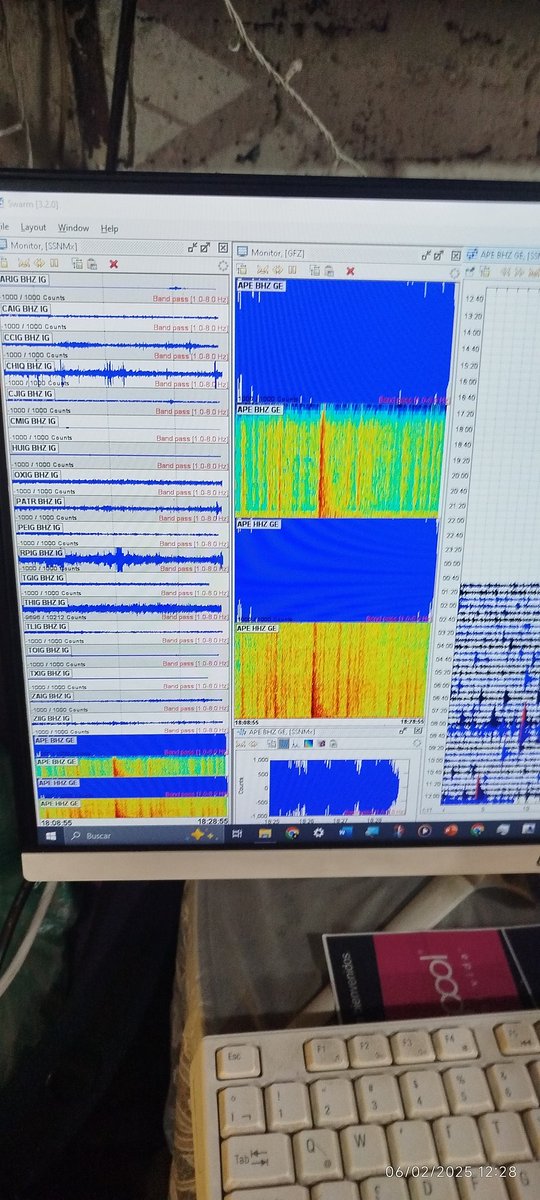Select the TGIG BHZ IG channel label
This screenshot has width=540, height=1200.
tap(43, 578)
